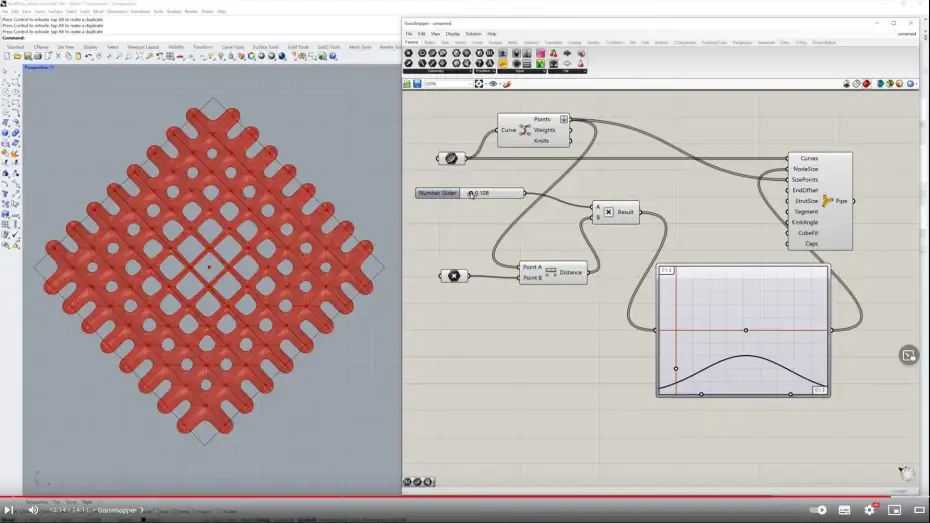Click the Points output expand arrow icon

point(563,119)
